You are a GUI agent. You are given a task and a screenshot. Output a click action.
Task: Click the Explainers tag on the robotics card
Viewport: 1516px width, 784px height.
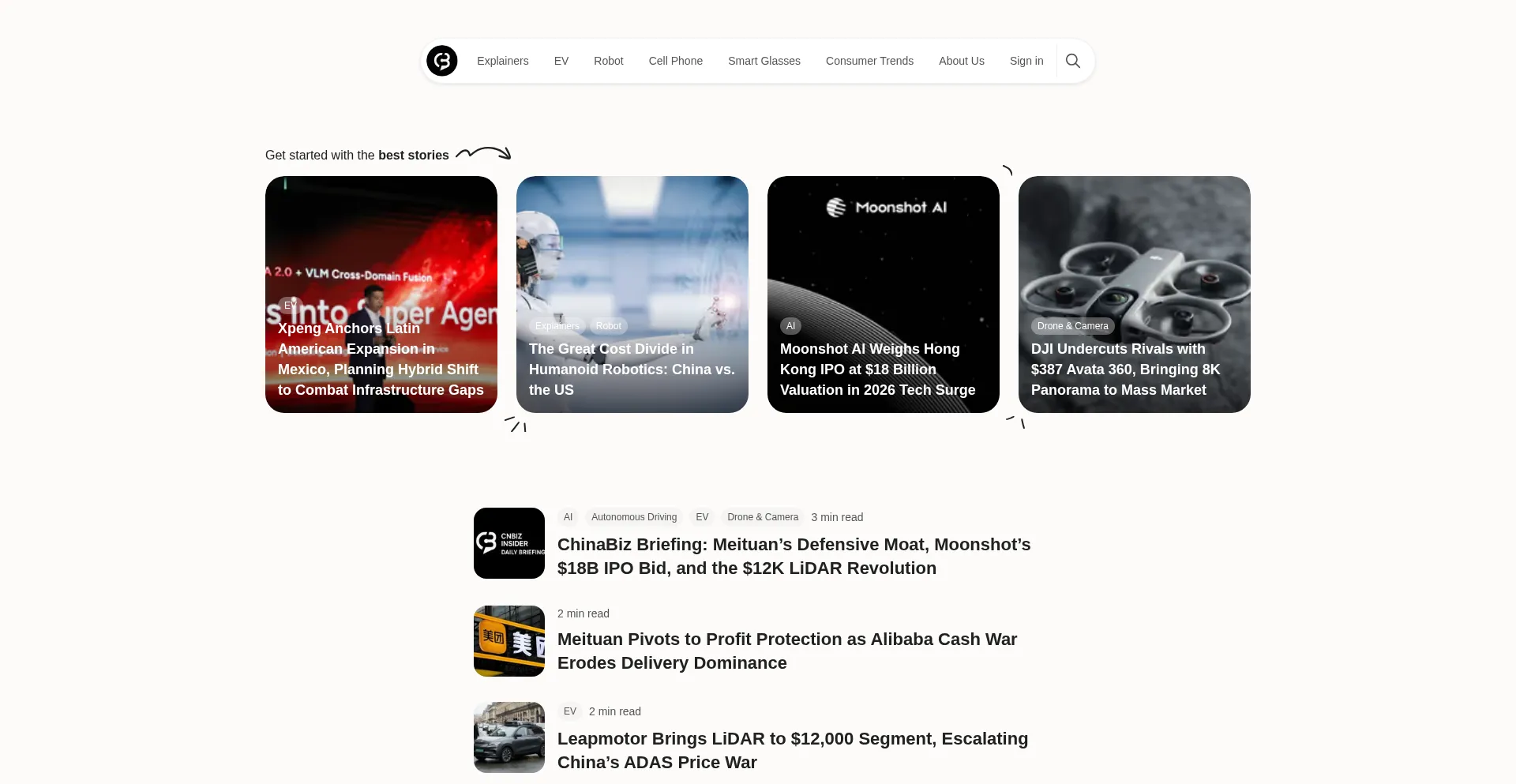coord(557,326)
